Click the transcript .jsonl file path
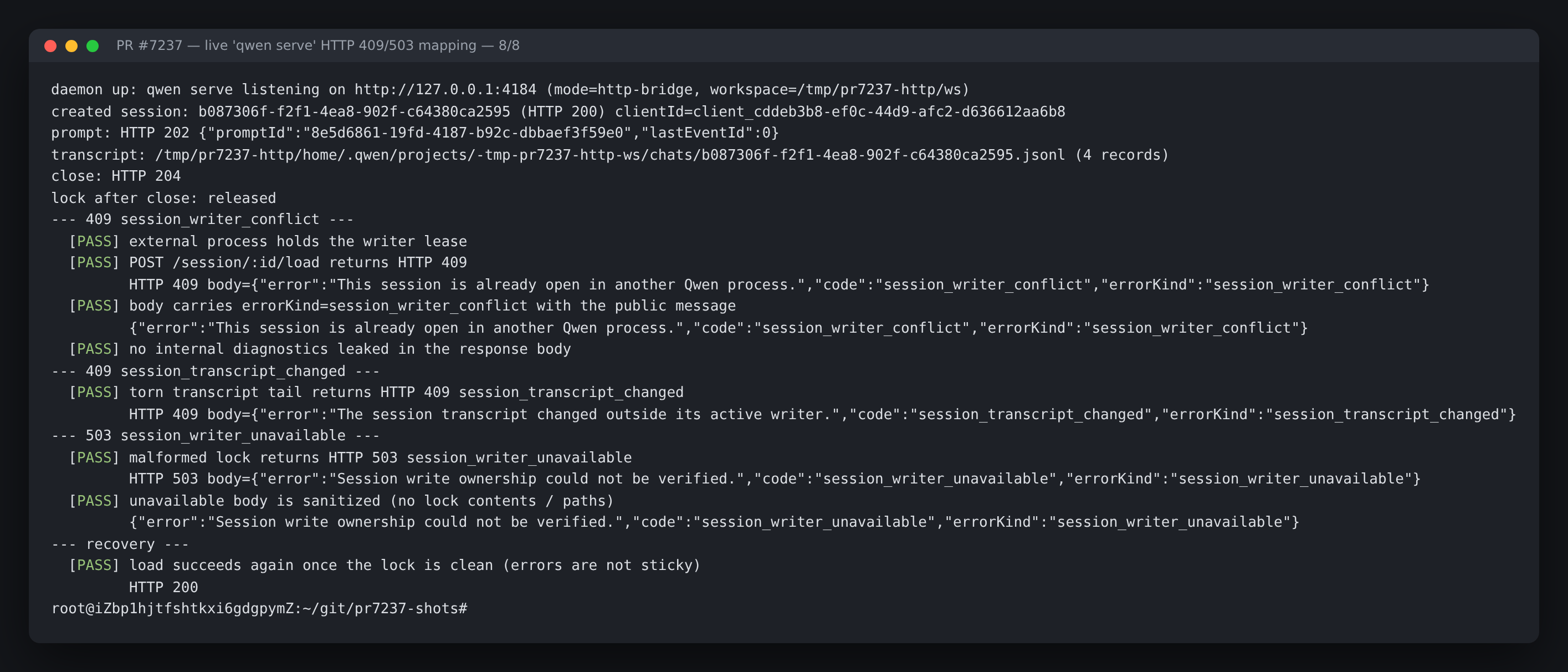Viewport: 1568px width, 672px height. pos(610,155)
